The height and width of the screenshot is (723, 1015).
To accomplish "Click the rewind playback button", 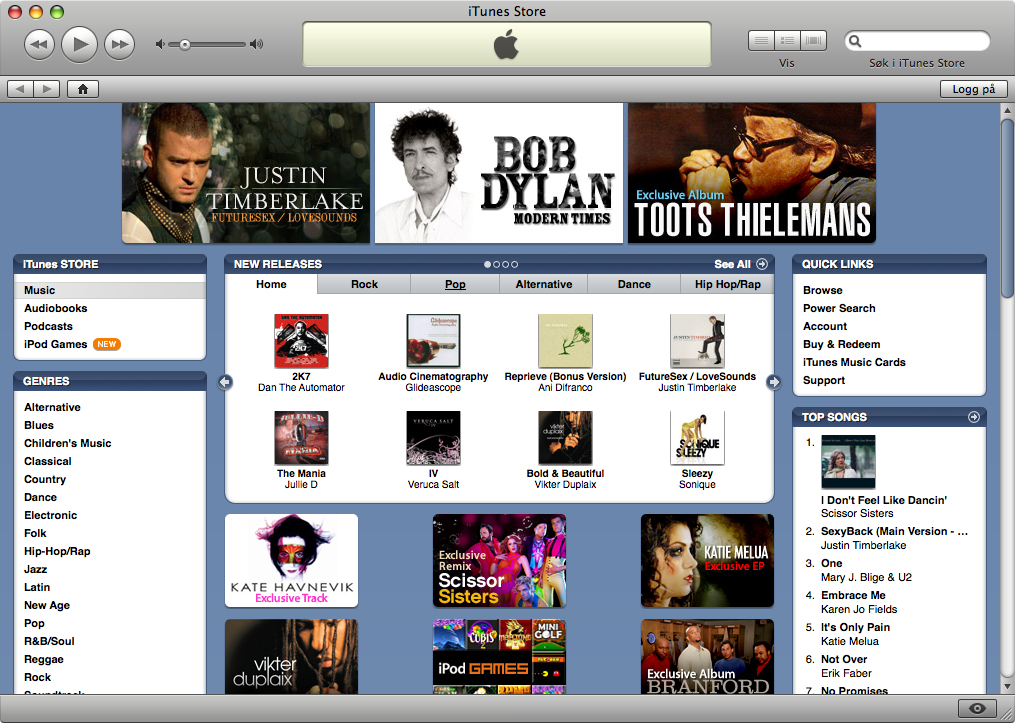I will click(x=39, y=45).
